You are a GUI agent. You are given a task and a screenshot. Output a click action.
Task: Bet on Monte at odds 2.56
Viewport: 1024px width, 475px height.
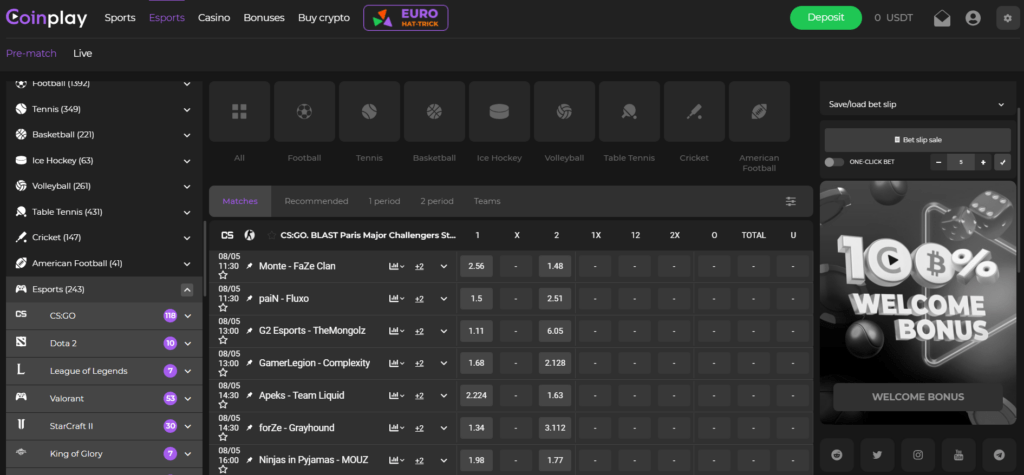(x=476, y=266)
